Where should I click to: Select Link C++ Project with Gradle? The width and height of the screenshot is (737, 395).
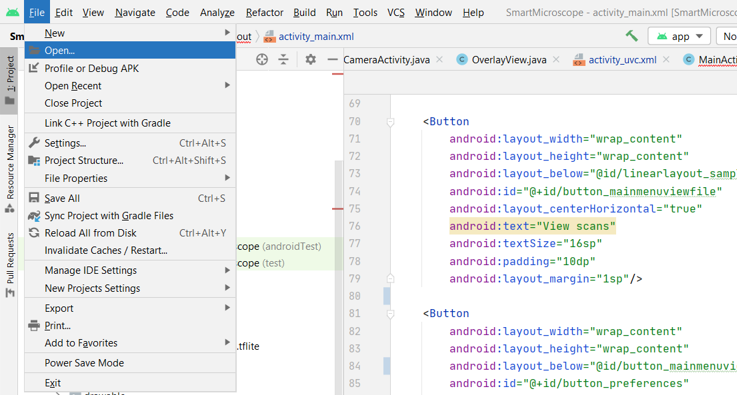(x=130, y=123)
